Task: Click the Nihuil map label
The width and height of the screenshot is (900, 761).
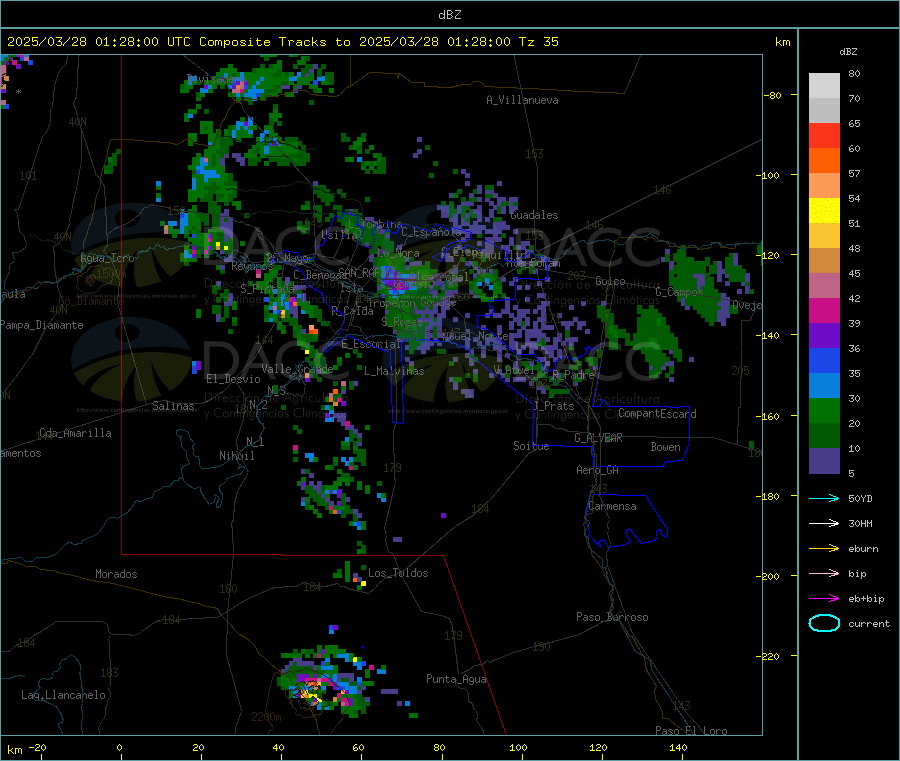Action: point(236,456)
